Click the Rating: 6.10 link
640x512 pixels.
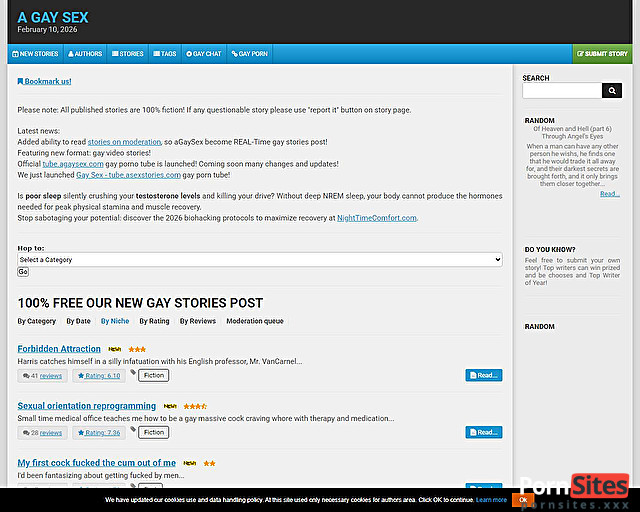click(99, 376)
